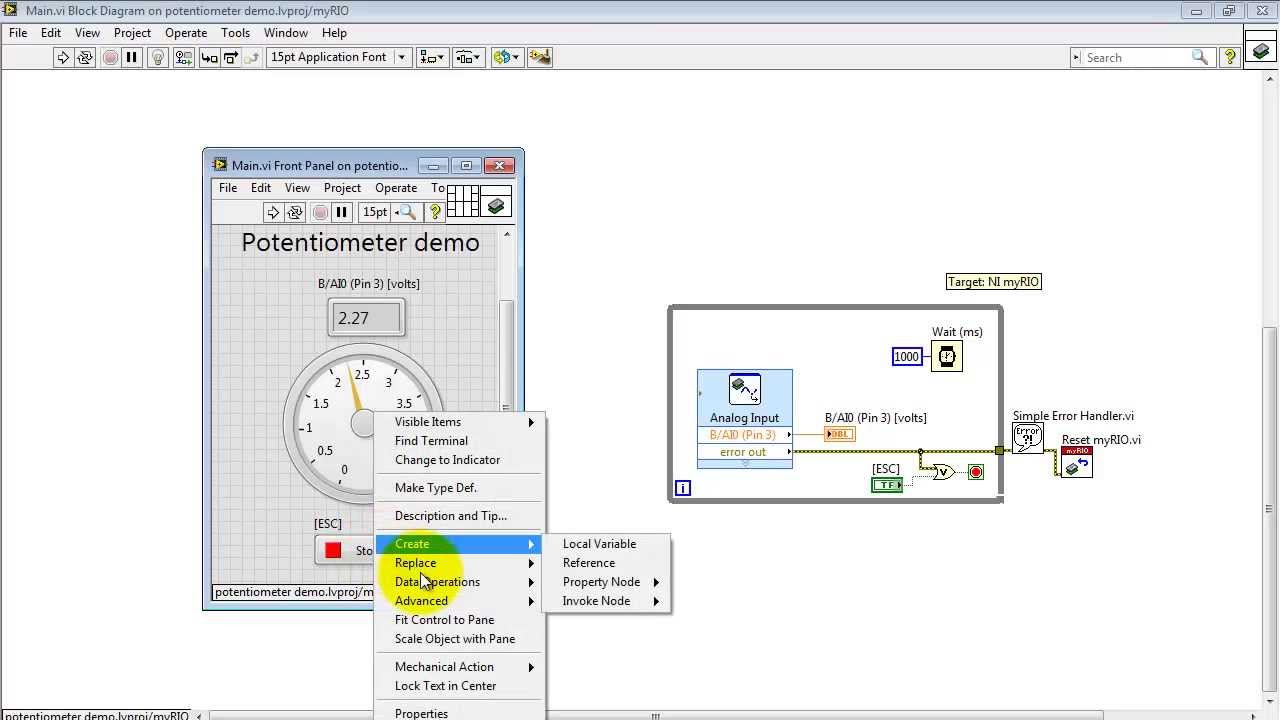Abort execution in block diagram toolbar
Image resolution: width=1280 pixels, height=720 pixels.
point(110,57)
